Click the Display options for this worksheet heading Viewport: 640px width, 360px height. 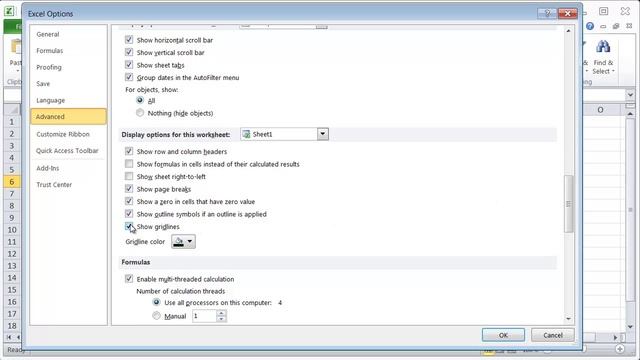click(x=176, y=135)
